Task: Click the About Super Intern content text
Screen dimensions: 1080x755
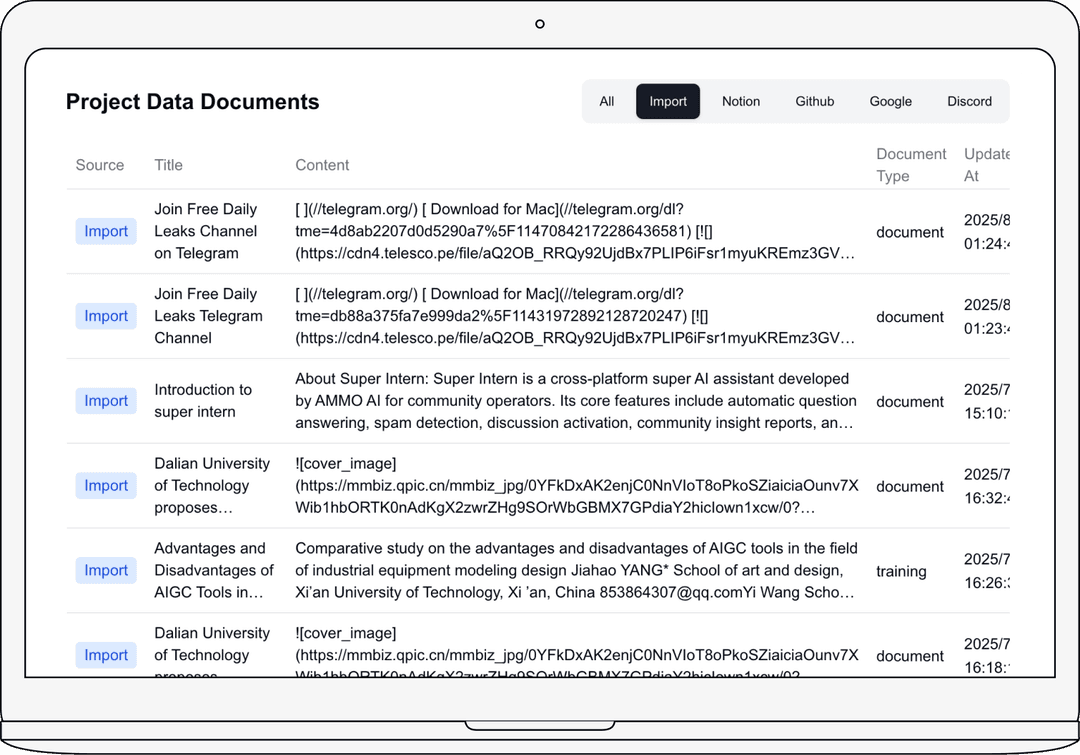Action: (x=575, y=401)
